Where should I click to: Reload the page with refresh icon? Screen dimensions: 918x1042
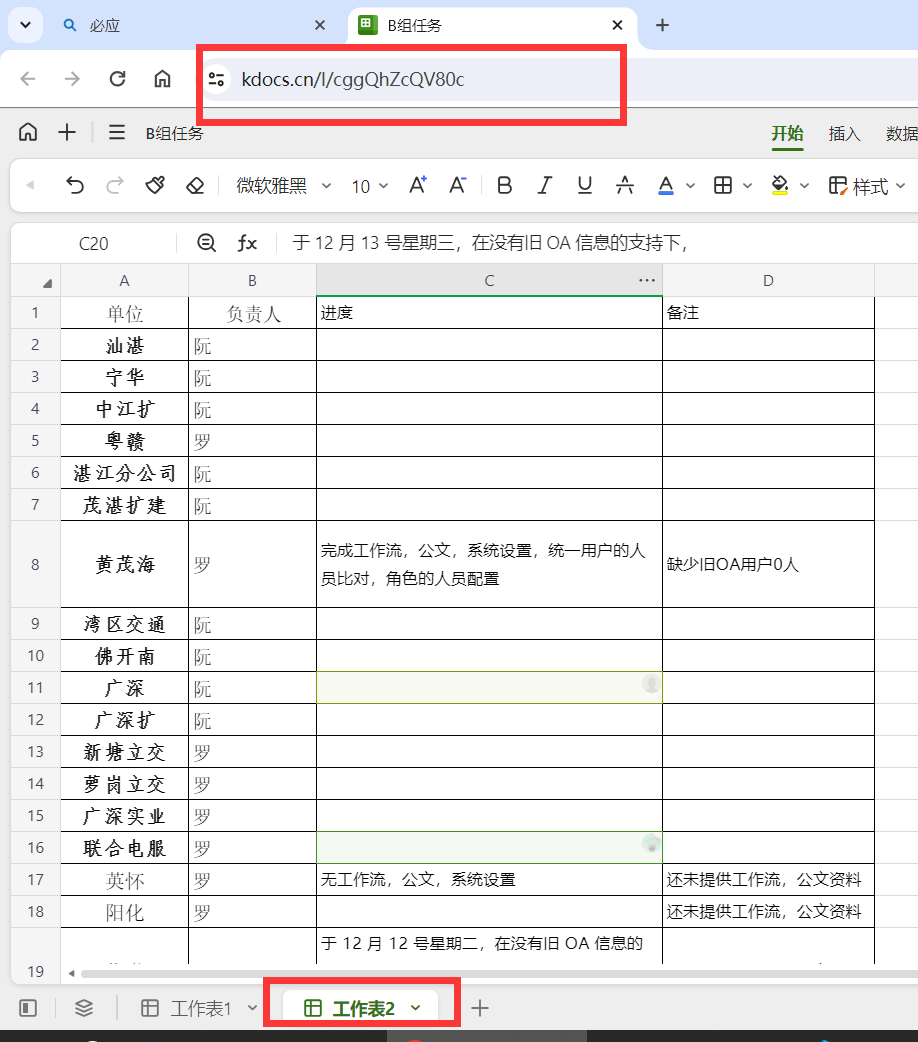coord(118,79)
